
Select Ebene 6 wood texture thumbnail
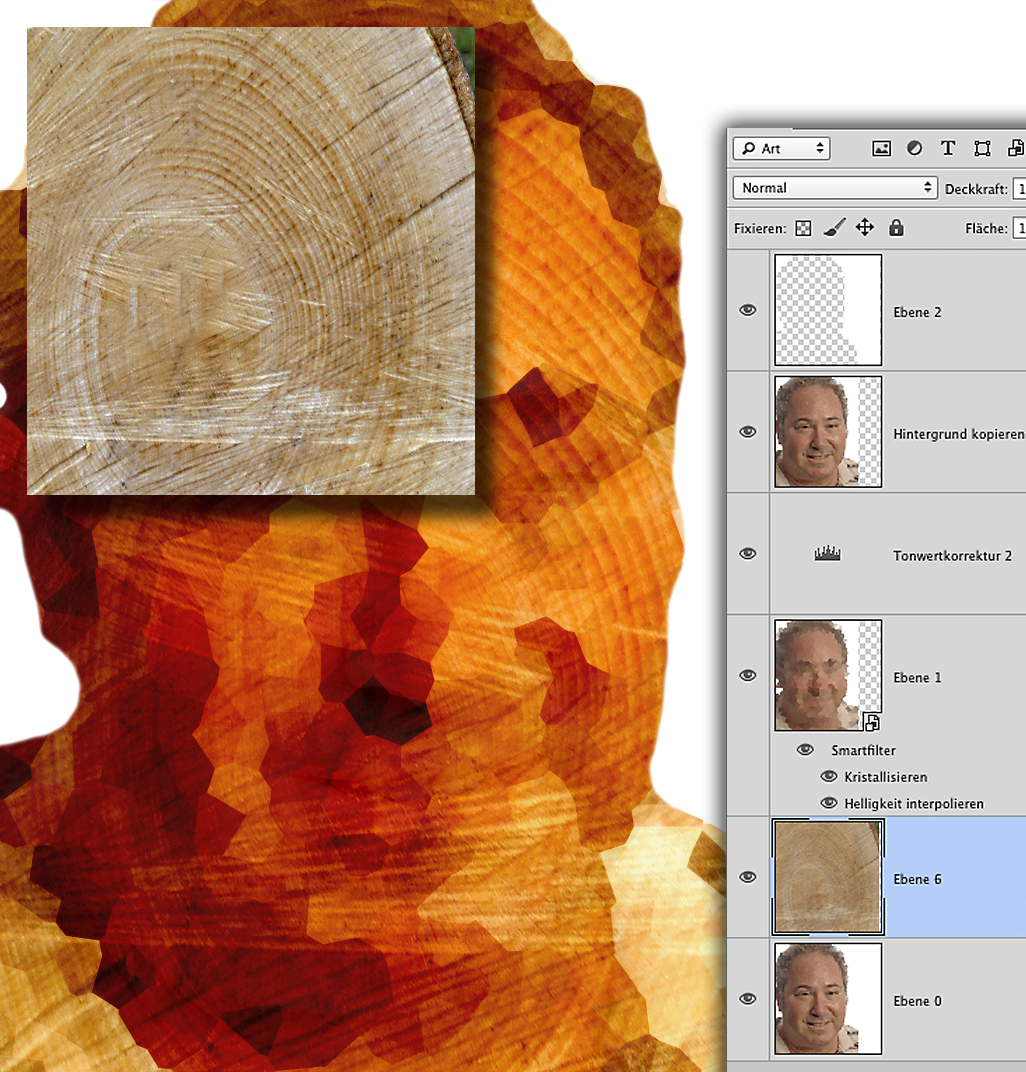pos(828,877)
